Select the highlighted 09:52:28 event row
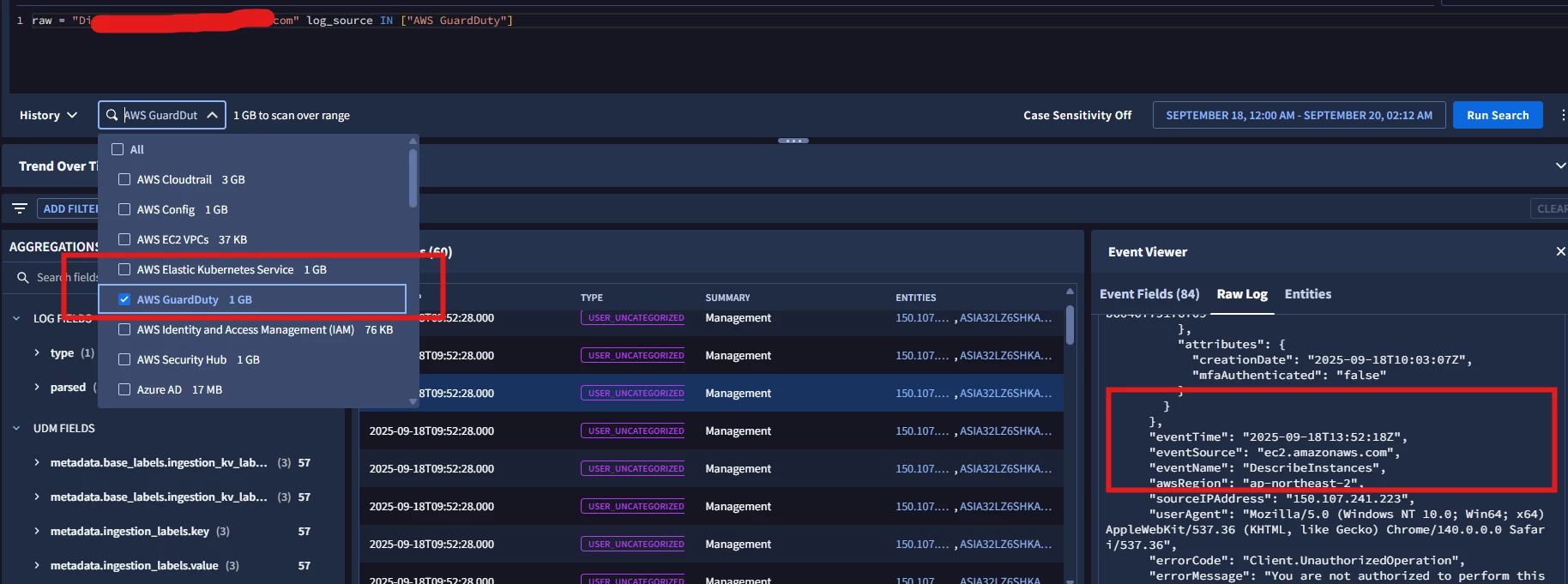 pos(711,393)
